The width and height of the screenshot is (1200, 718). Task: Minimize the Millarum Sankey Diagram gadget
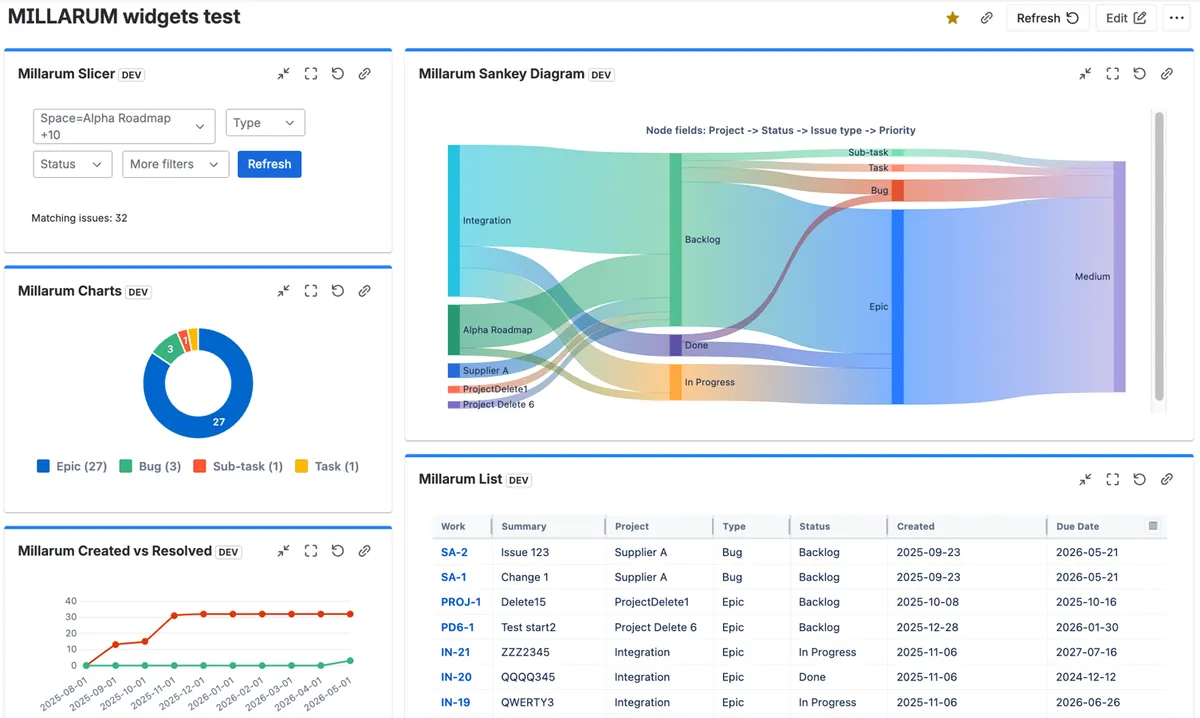[1085, 74]
